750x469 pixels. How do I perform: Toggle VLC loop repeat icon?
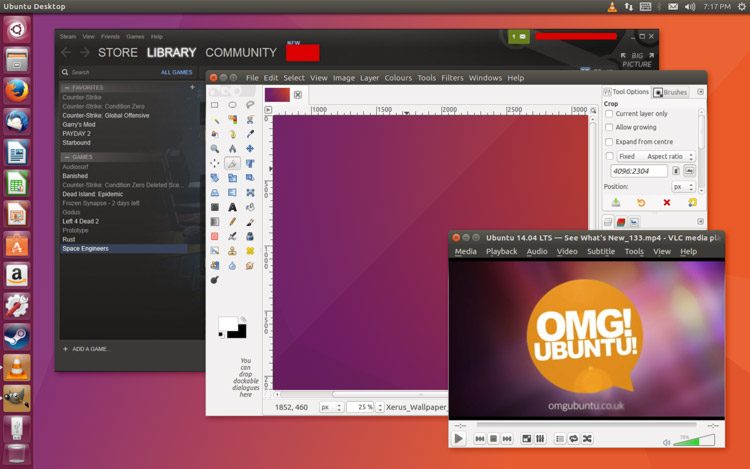click(x=573, y=438)
